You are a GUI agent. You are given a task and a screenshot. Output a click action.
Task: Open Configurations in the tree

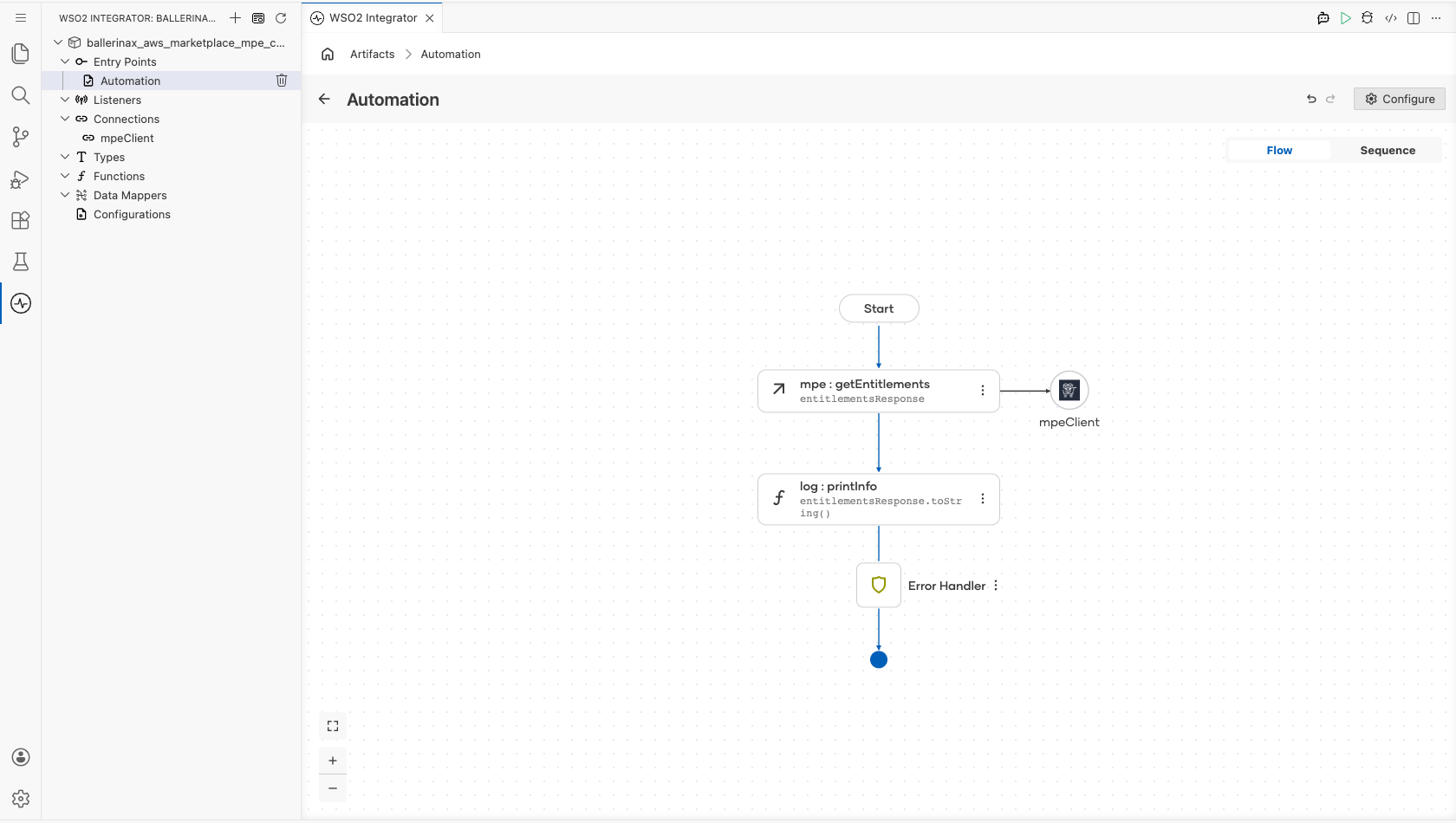tap(172, 214)
